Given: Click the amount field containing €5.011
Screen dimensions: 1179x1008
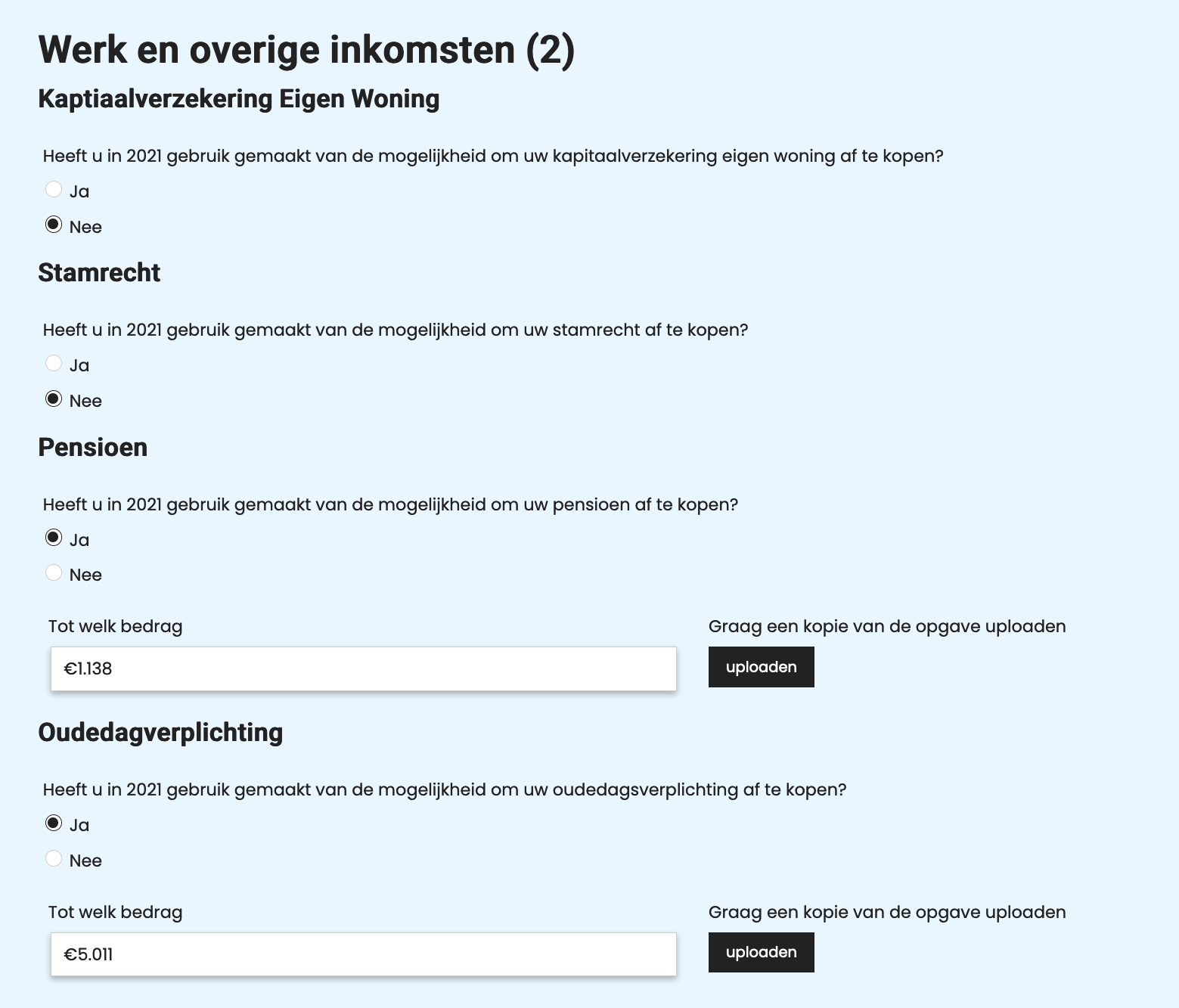Looking at the screenshot, I should pos(362,954).
